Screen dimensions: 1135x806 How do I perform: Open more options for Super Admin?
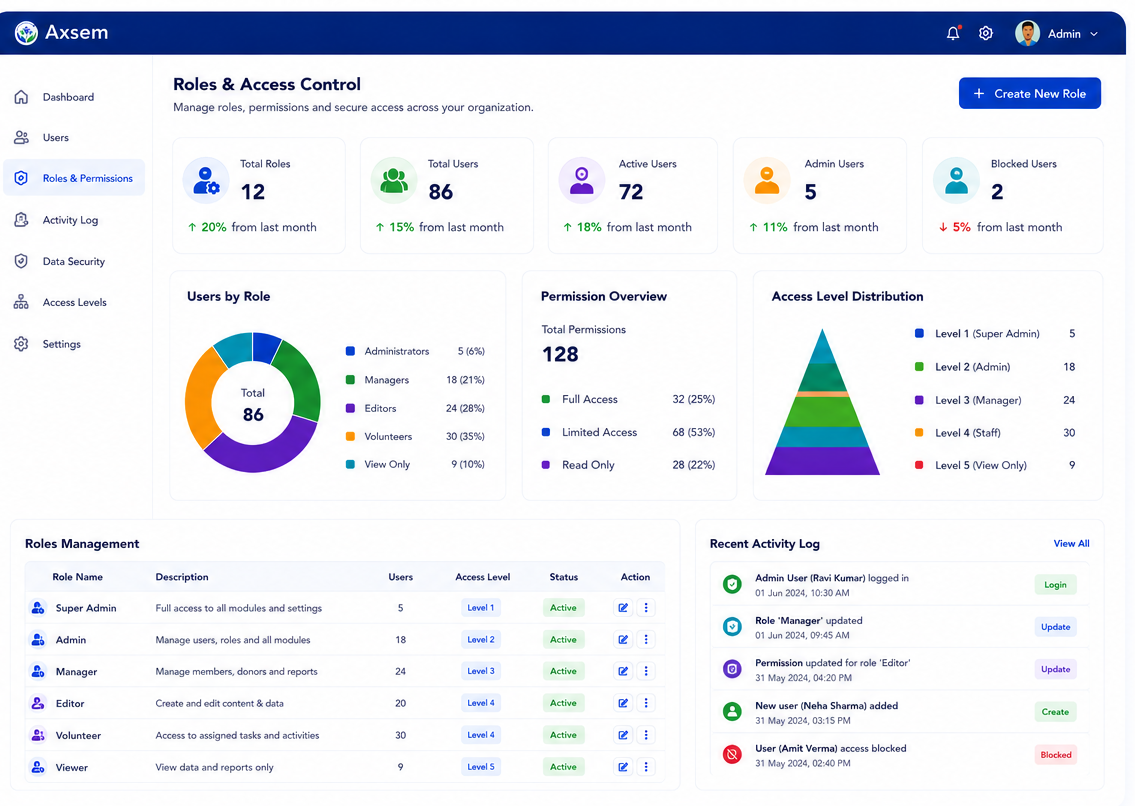(x=646, y=608)
